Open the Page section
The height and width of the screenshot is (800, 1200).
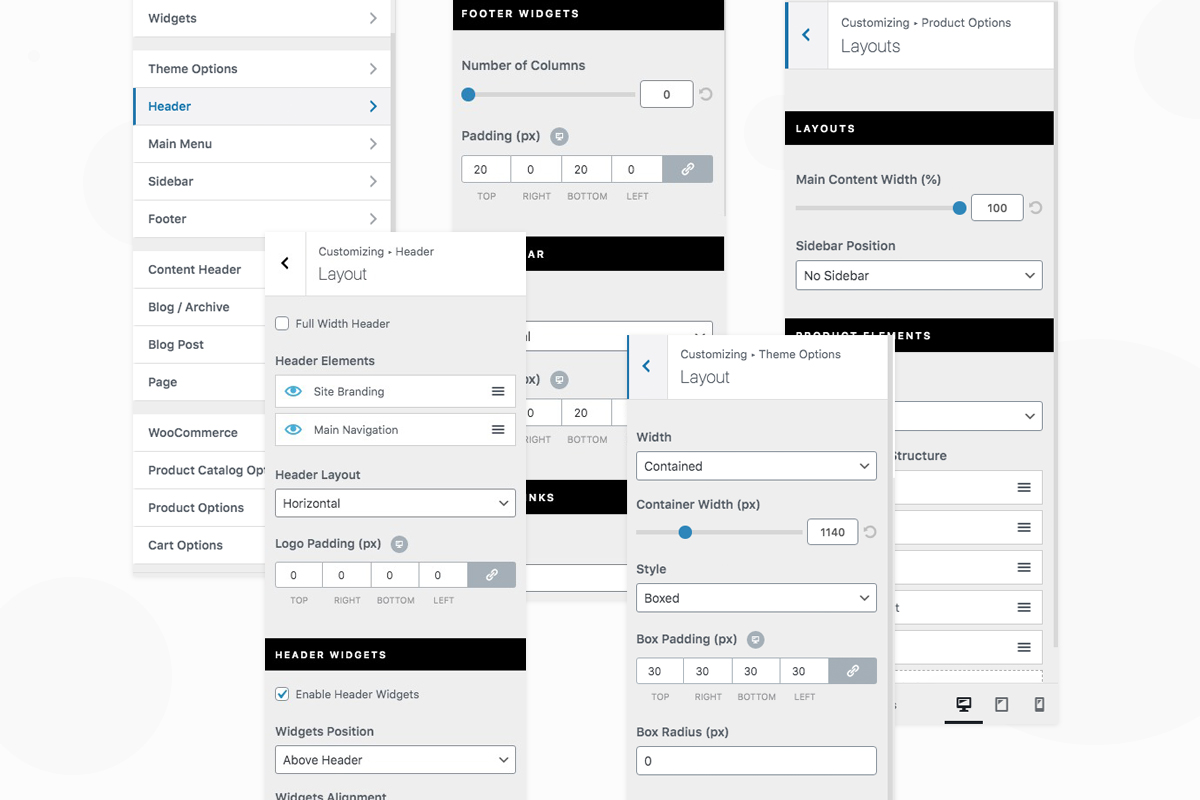[x=199, y=382]
